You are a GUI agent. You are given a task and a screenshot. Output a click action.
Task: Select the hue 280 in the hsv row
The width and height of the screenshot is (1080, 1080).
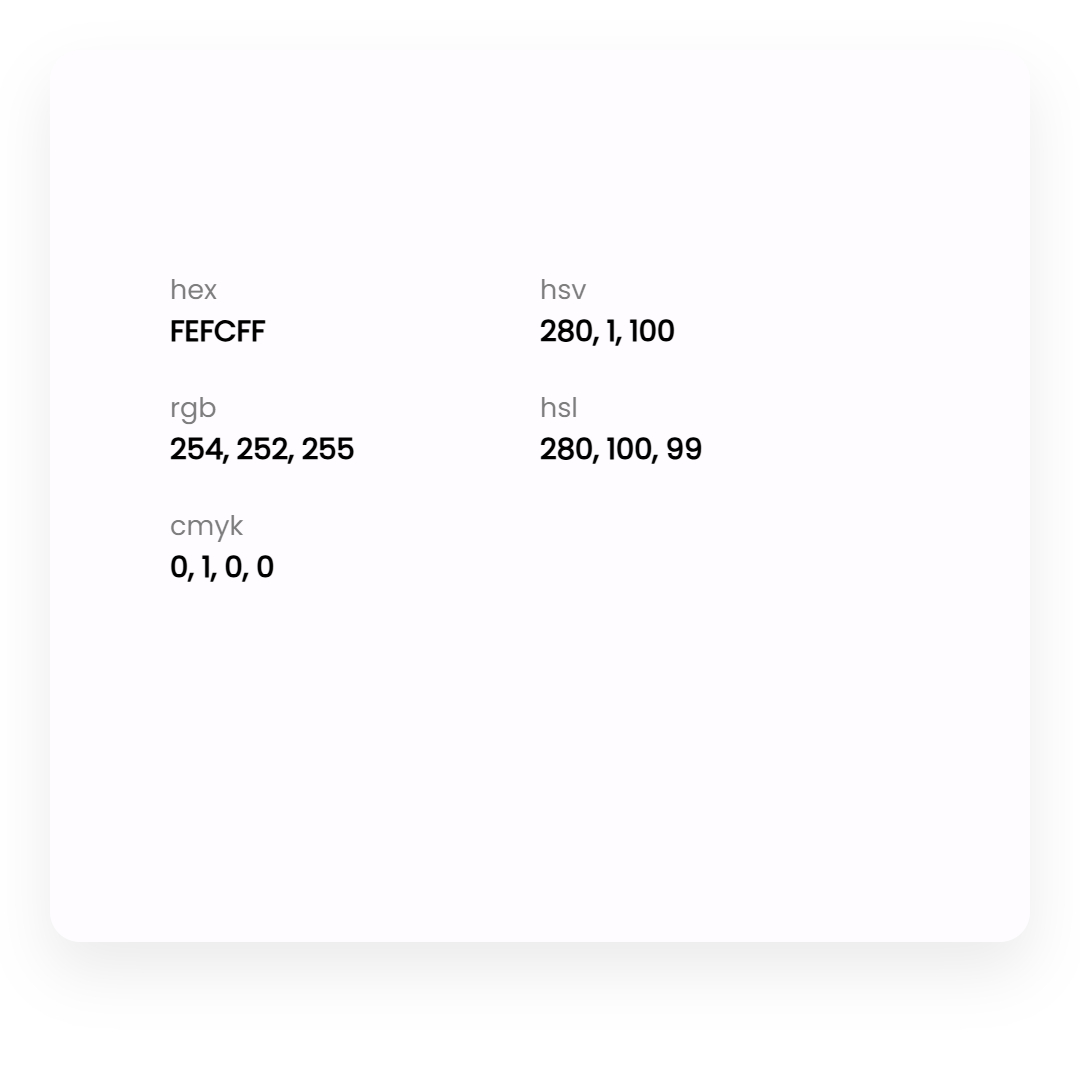point(566,331)
